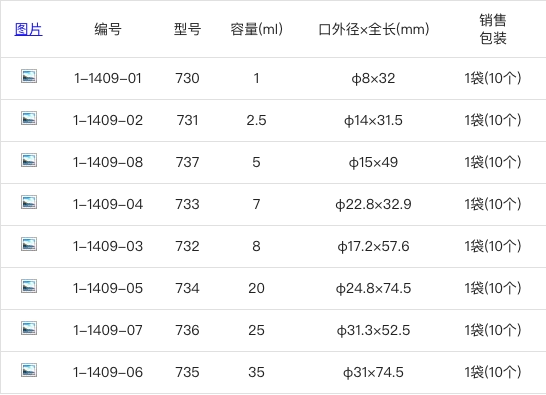Click the 口外径×全长(mm) column header

(x=374, y=29)
